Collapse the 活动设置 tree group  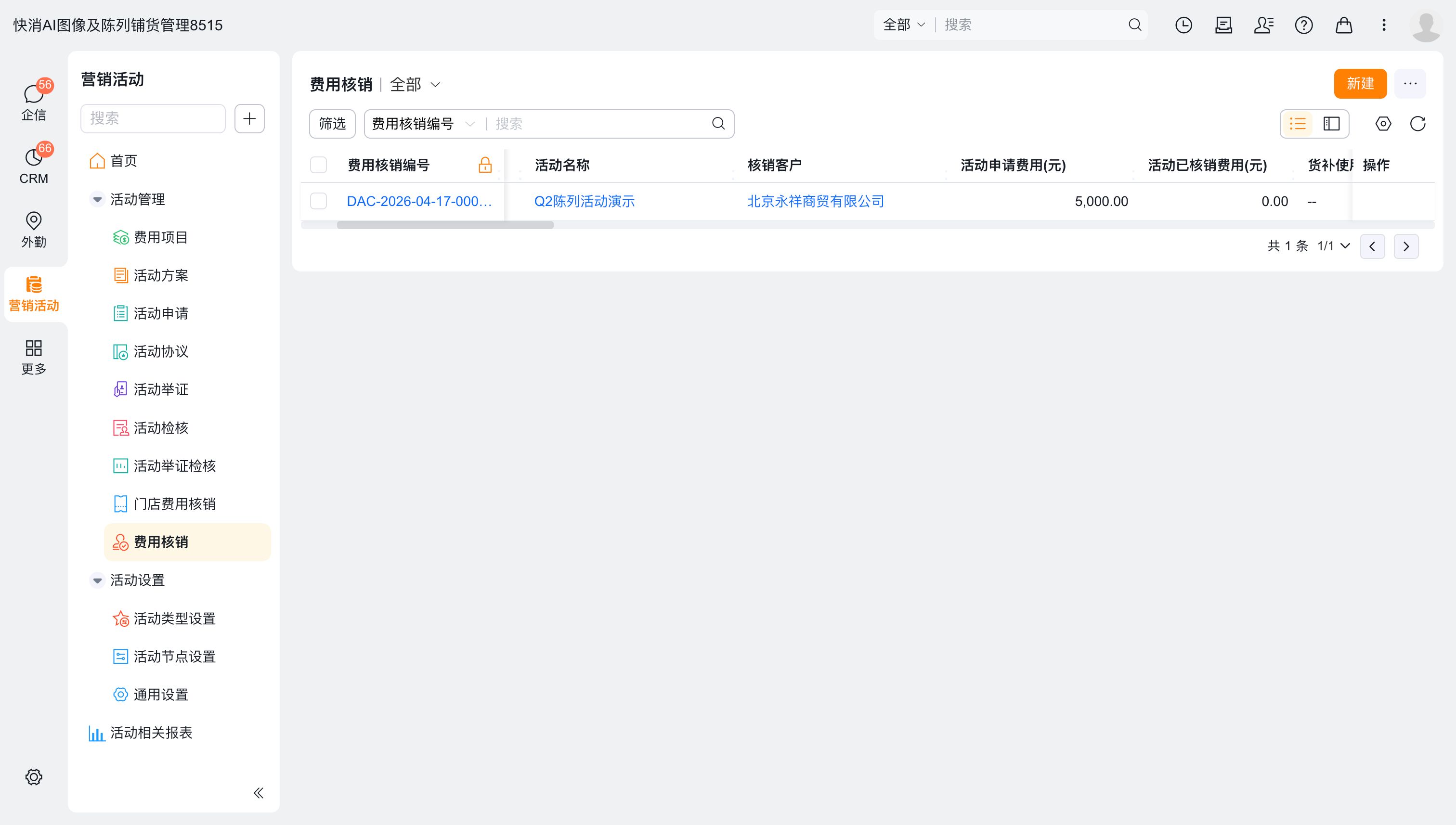97,580
